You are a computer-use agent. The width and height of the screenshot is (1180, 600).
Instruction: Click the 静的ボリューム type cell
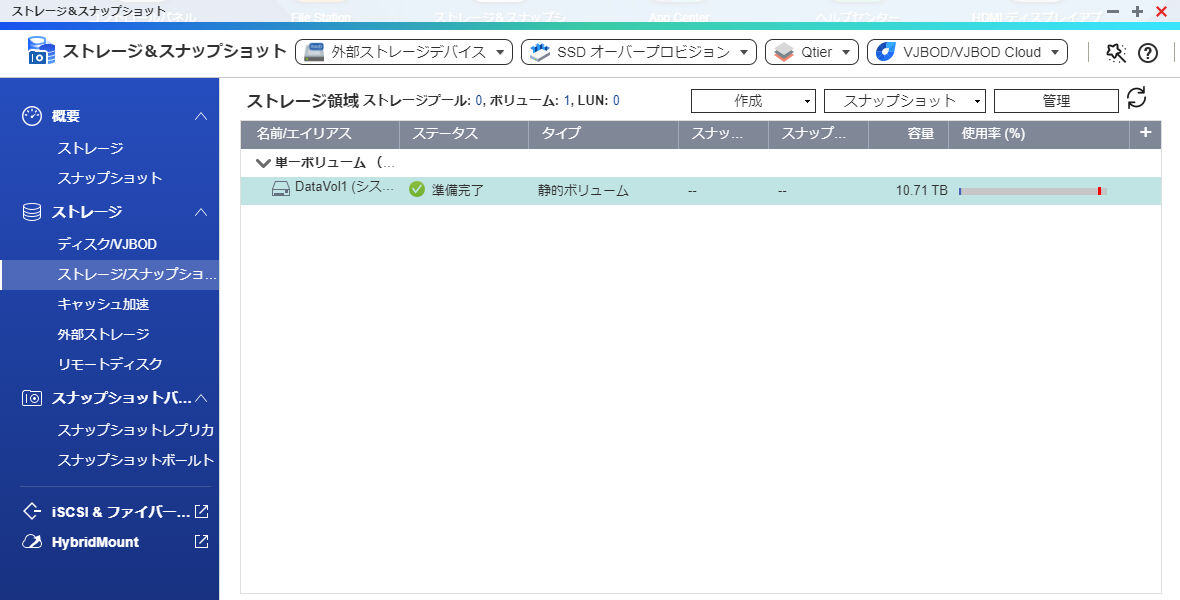[583, 190]
